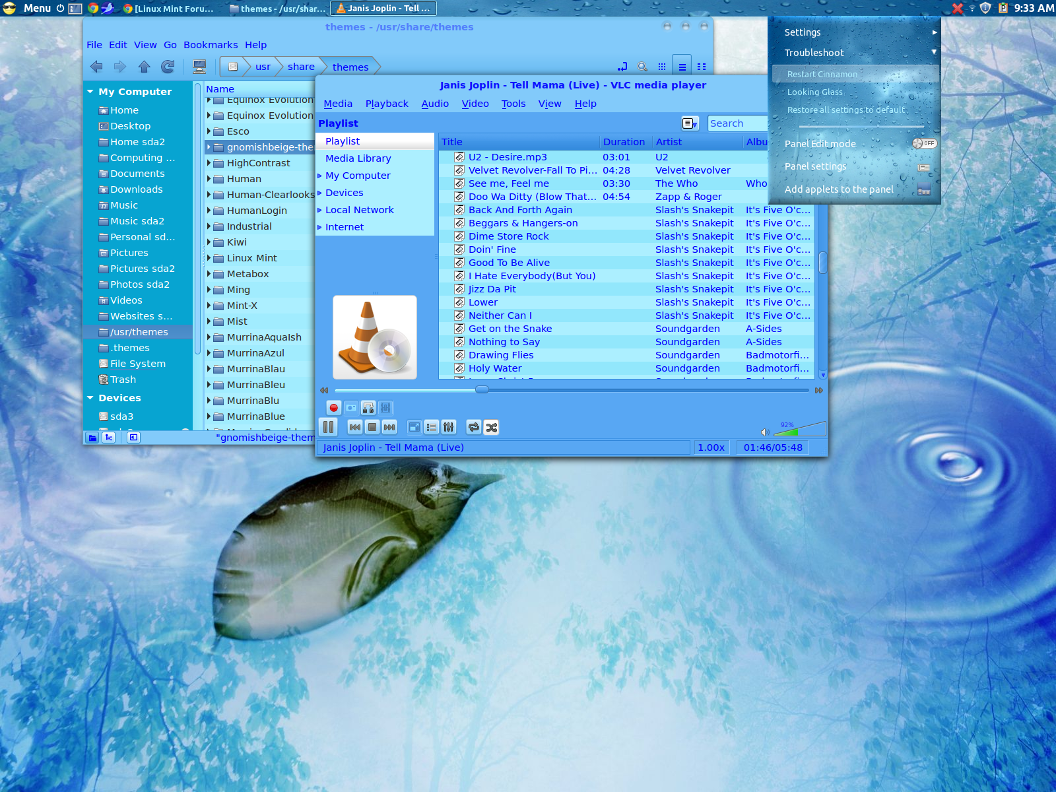Image resolution: width=1056 pixels, height=792 pixels.
Task: Click the 'share' breadcrumb button
Action: (300, 67)
